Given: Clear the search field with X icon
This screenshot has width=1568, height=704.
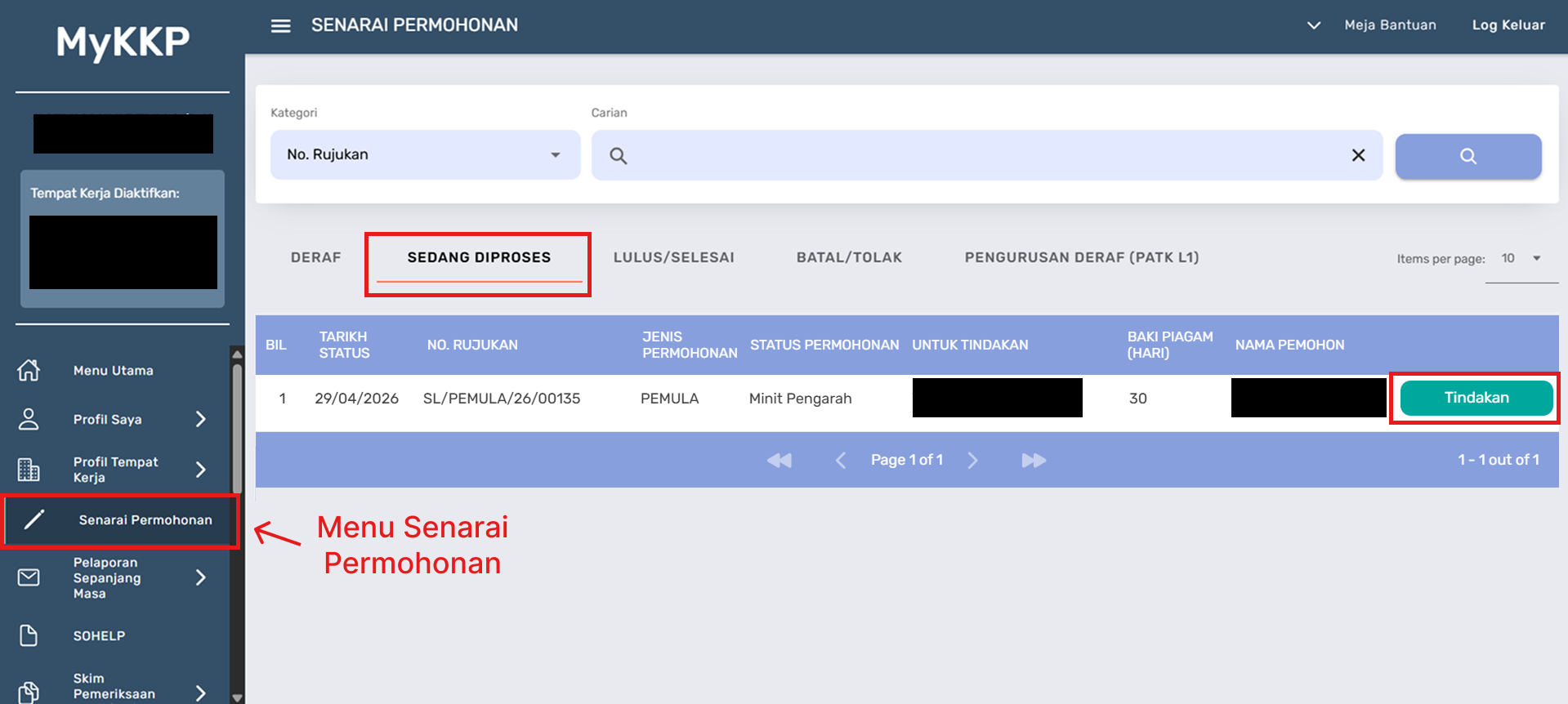Looking at the screenshot, I should pyautogui.click(x=1358, y=155).
